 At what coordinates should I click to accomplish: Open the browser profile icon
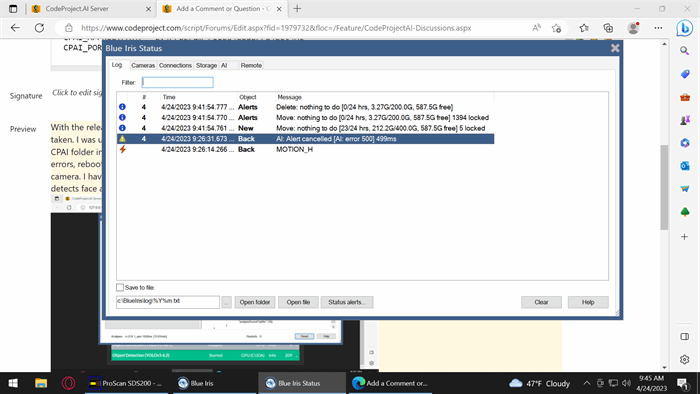[633, 28]
